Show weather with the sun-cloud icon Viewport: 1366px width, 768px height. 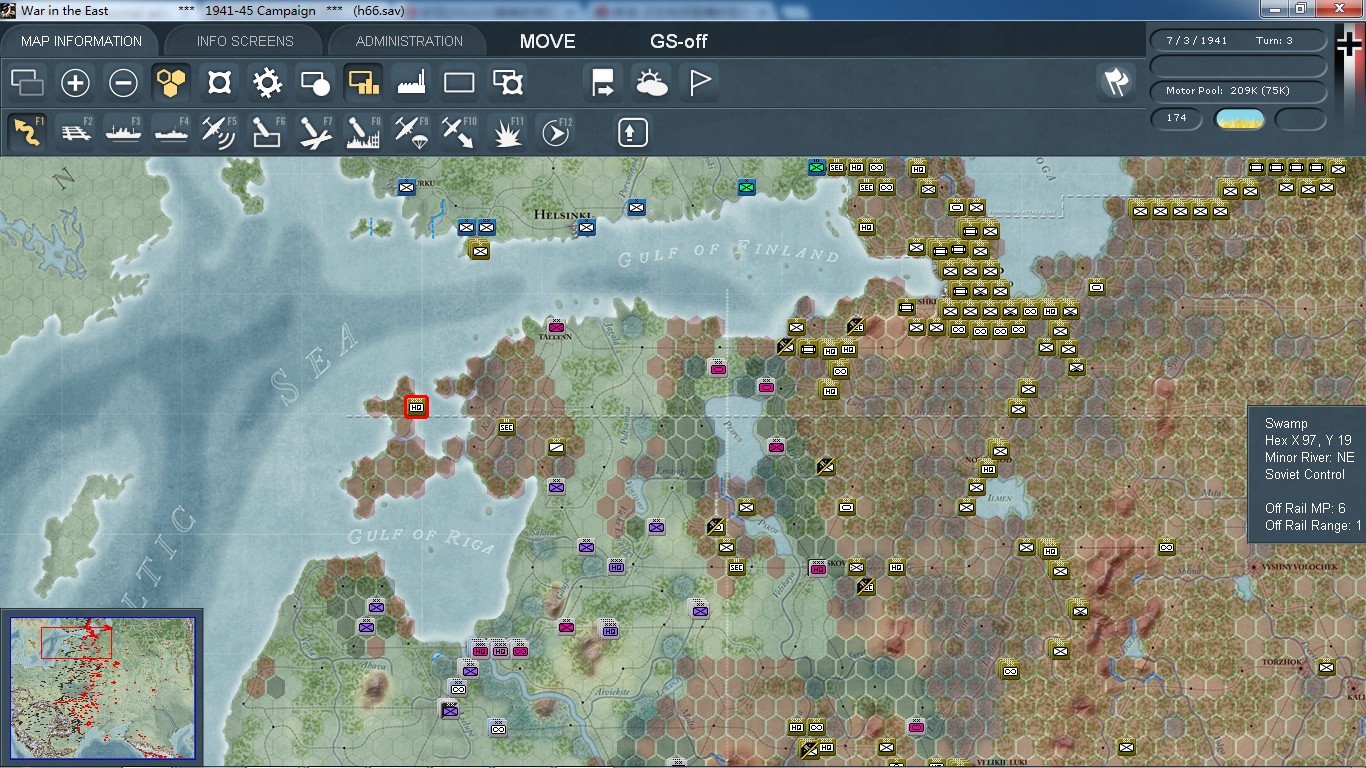click(x=651, y=83)
